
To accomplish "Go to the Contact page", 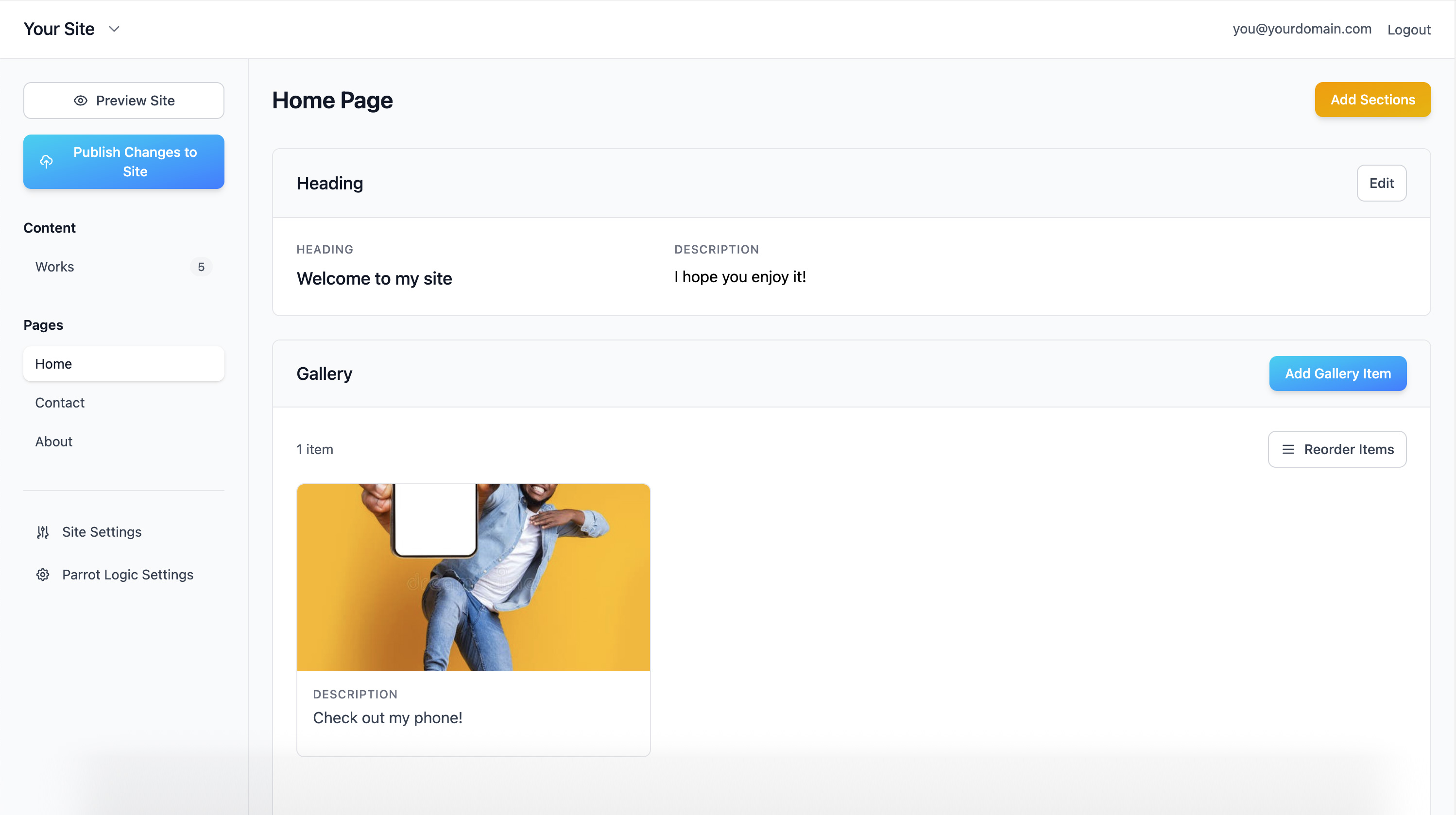I will coord(60,403).
